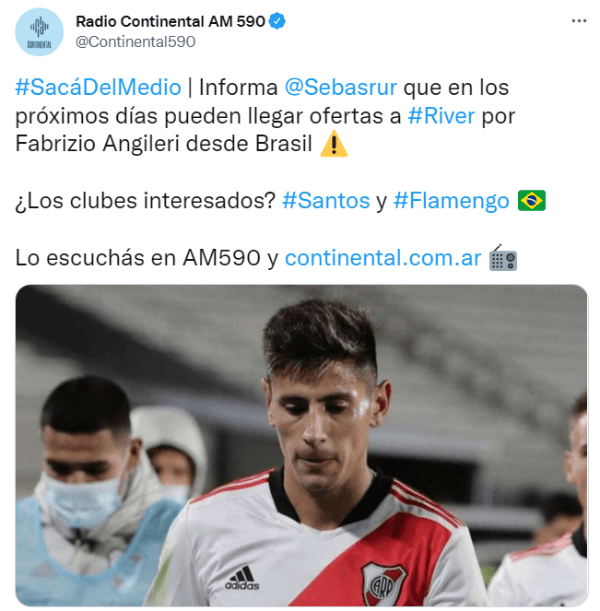600x611 pixels.
Task: Click the Radio Continental AM 590 name
Action: coord(170,21)
